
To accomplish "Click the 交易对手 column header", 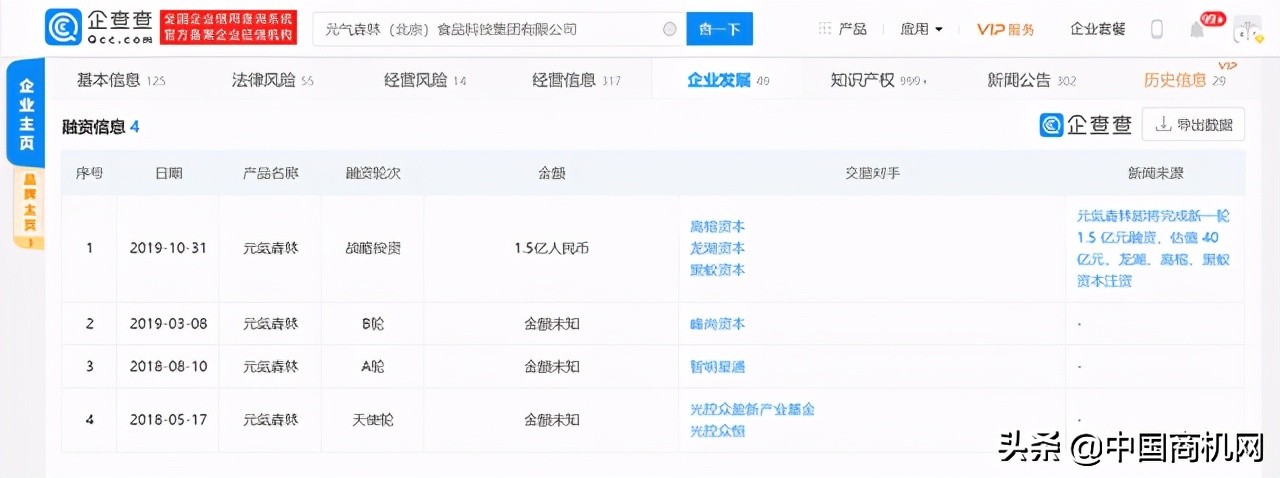I will pos(872,173).
